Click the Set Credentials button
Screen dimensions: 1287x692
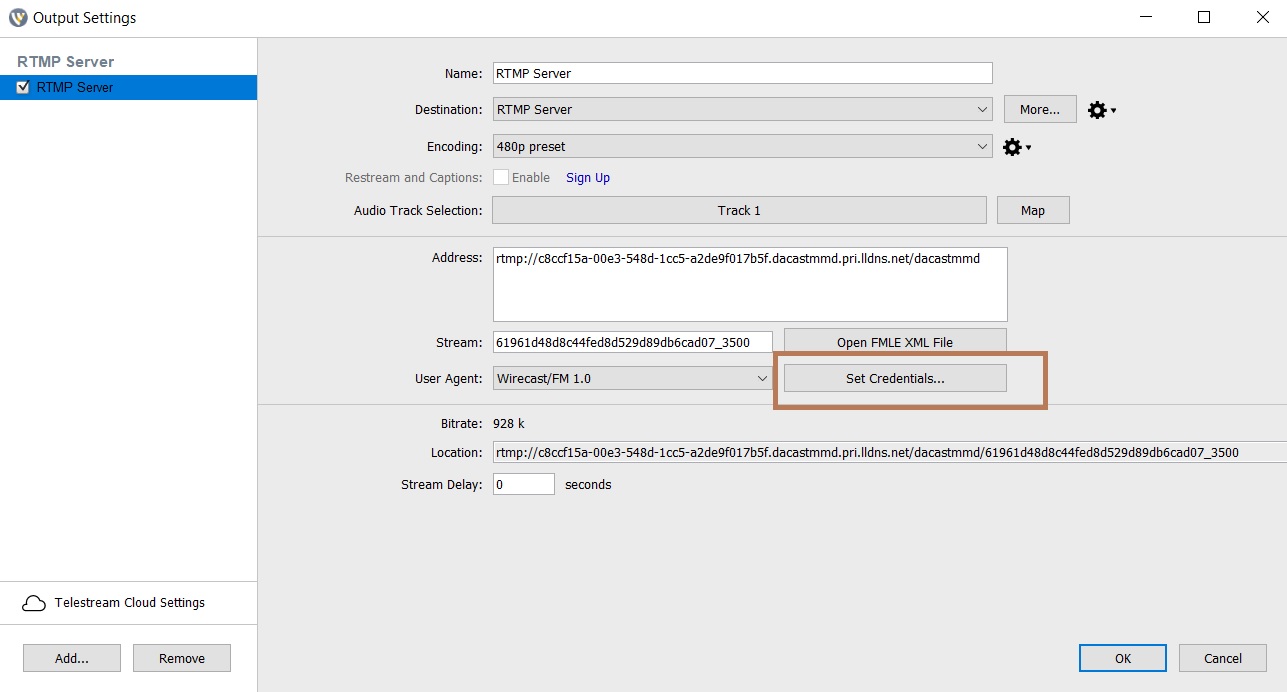(894, 377)
